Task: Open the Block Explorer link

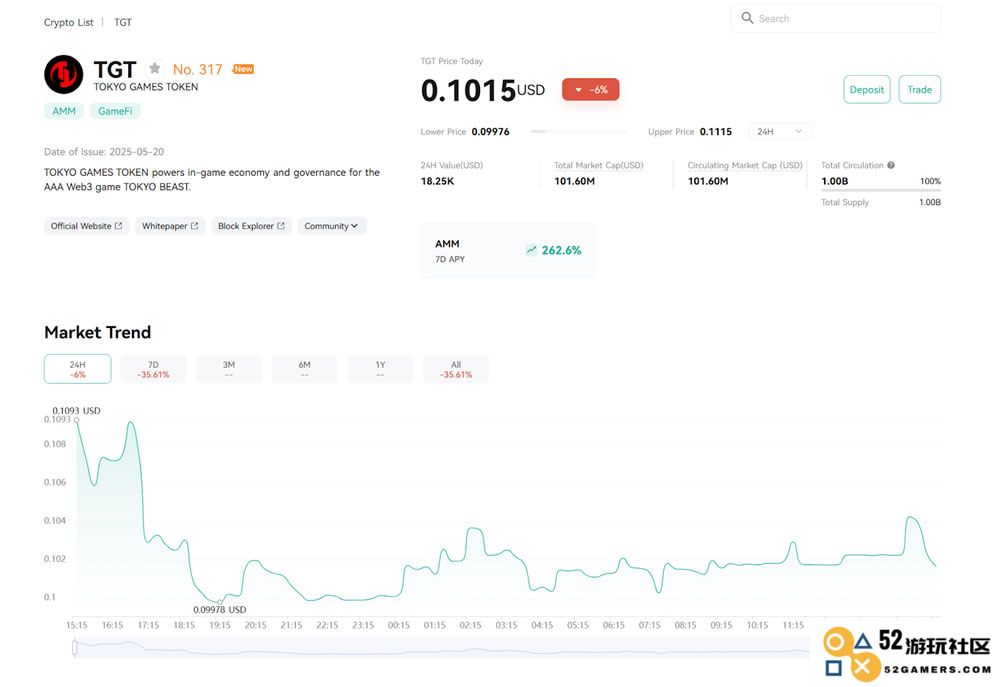Action: pyautogui.click(x=251, y=226)
